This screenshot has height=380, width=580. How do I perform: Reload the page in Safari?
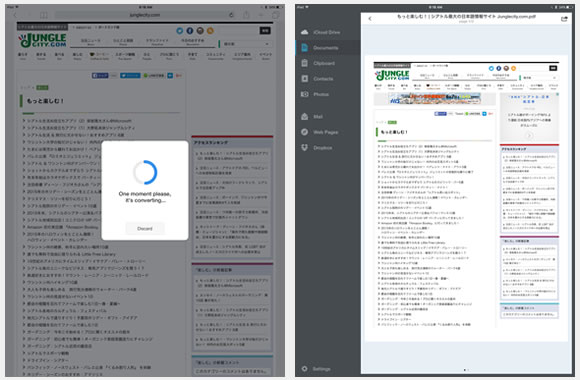(231, 15)
